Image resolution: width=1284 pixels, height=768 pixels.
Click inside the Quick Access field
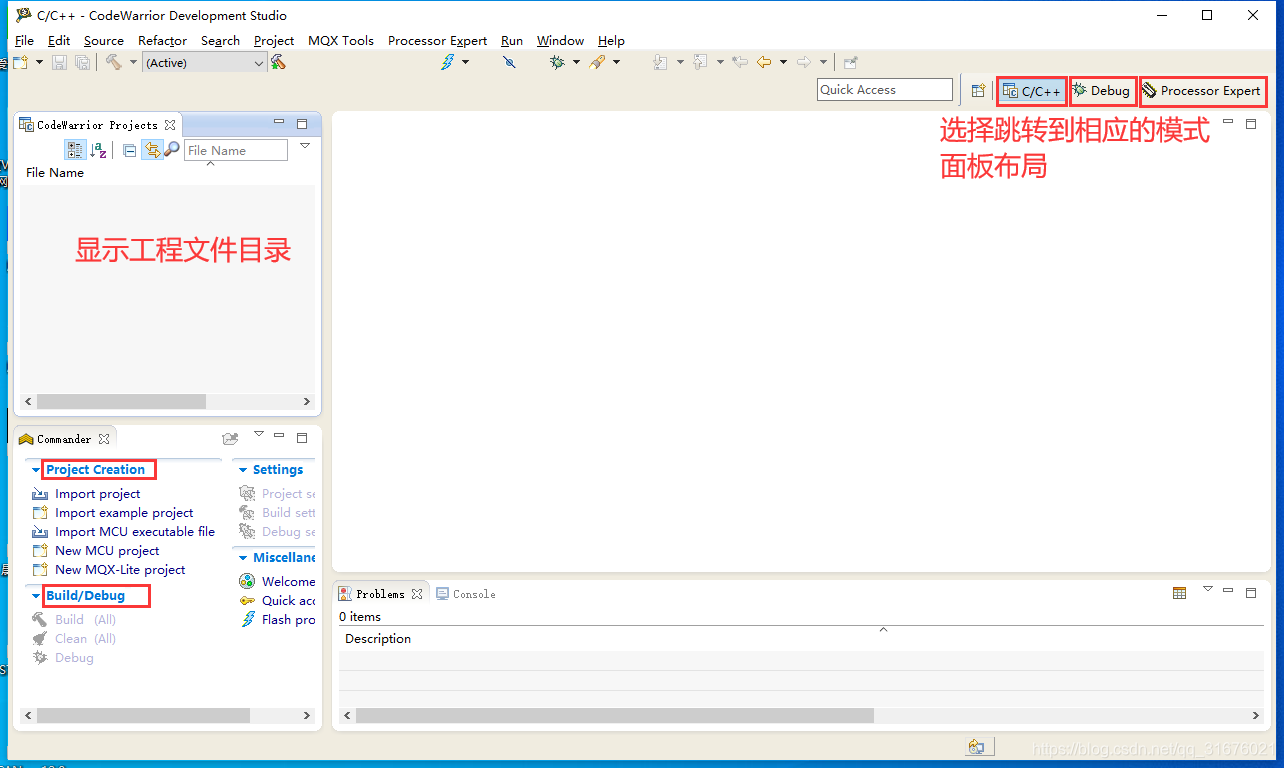[884, 89]
